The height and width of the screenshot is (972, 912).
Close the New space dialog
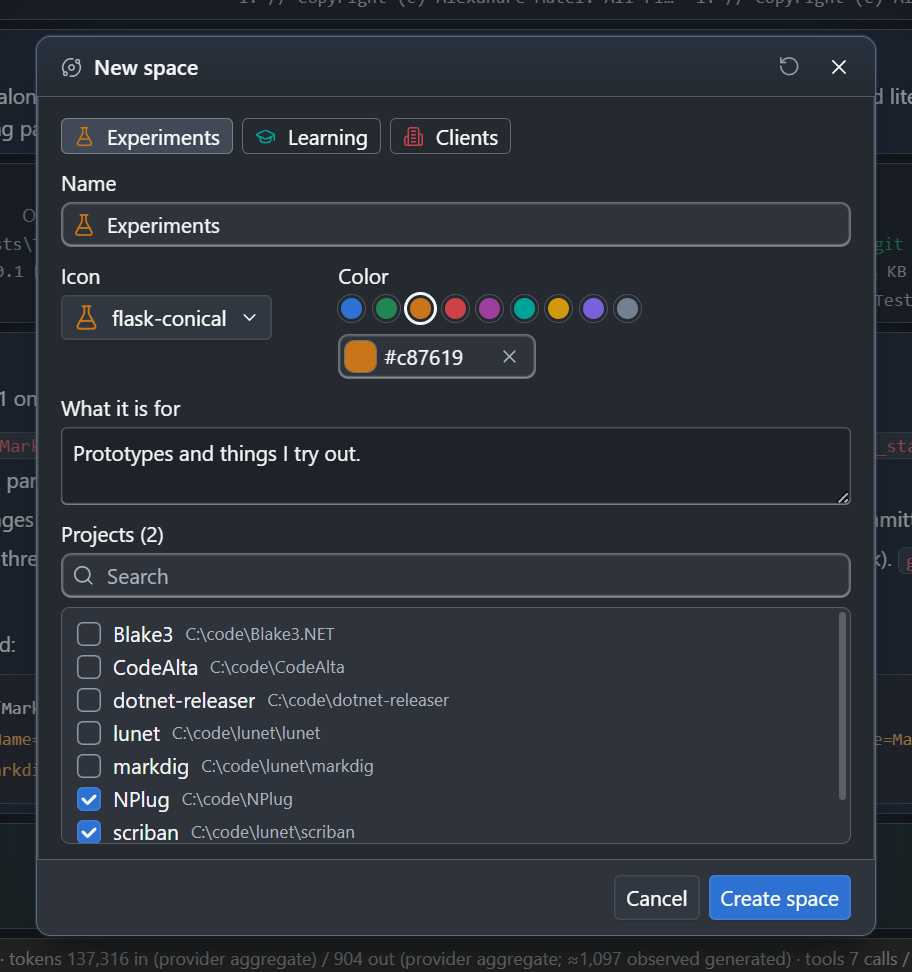click(839, 67)
